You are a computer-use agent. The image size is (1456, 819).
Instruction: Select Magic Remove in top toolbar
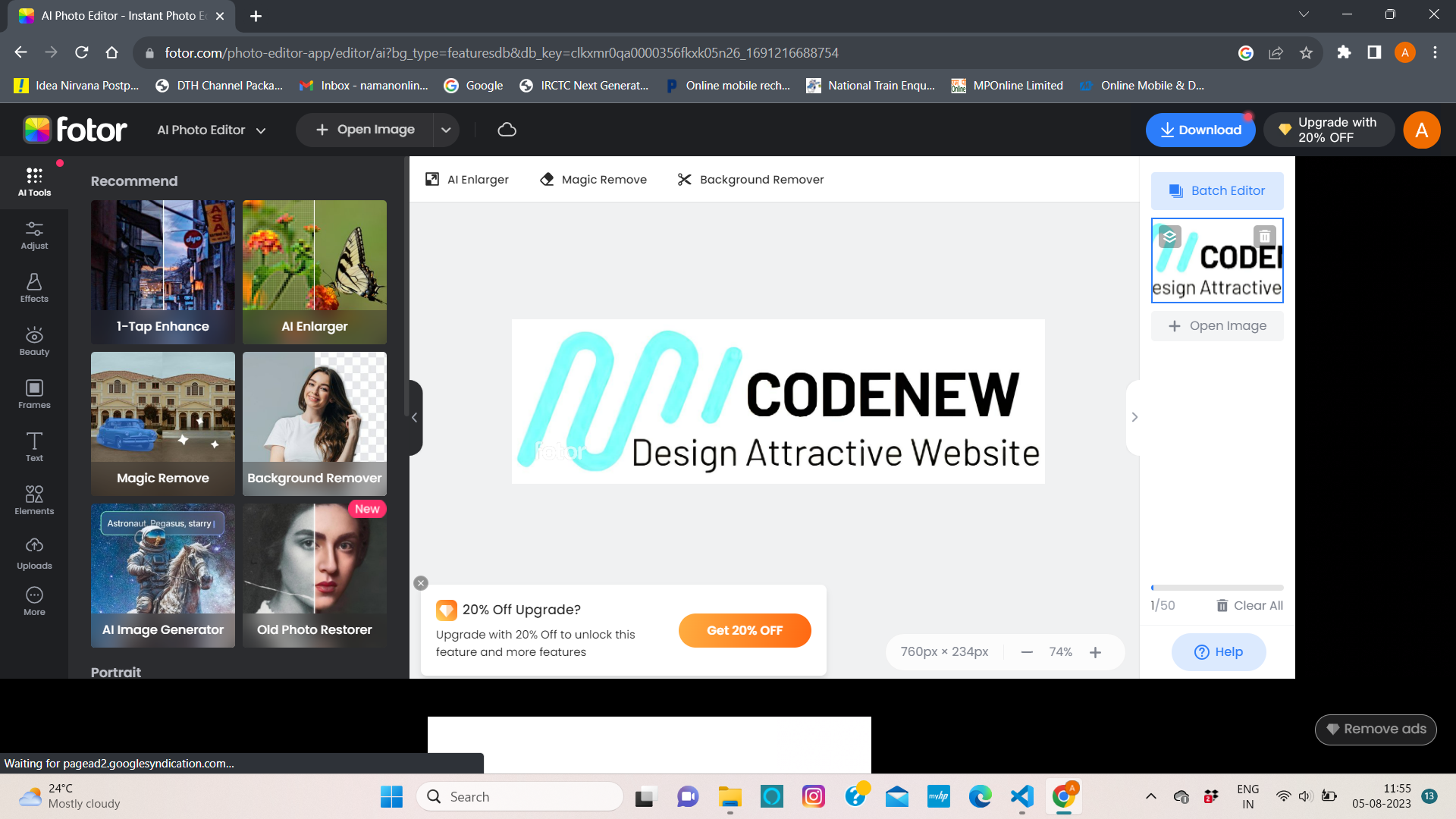coord(593,180)
